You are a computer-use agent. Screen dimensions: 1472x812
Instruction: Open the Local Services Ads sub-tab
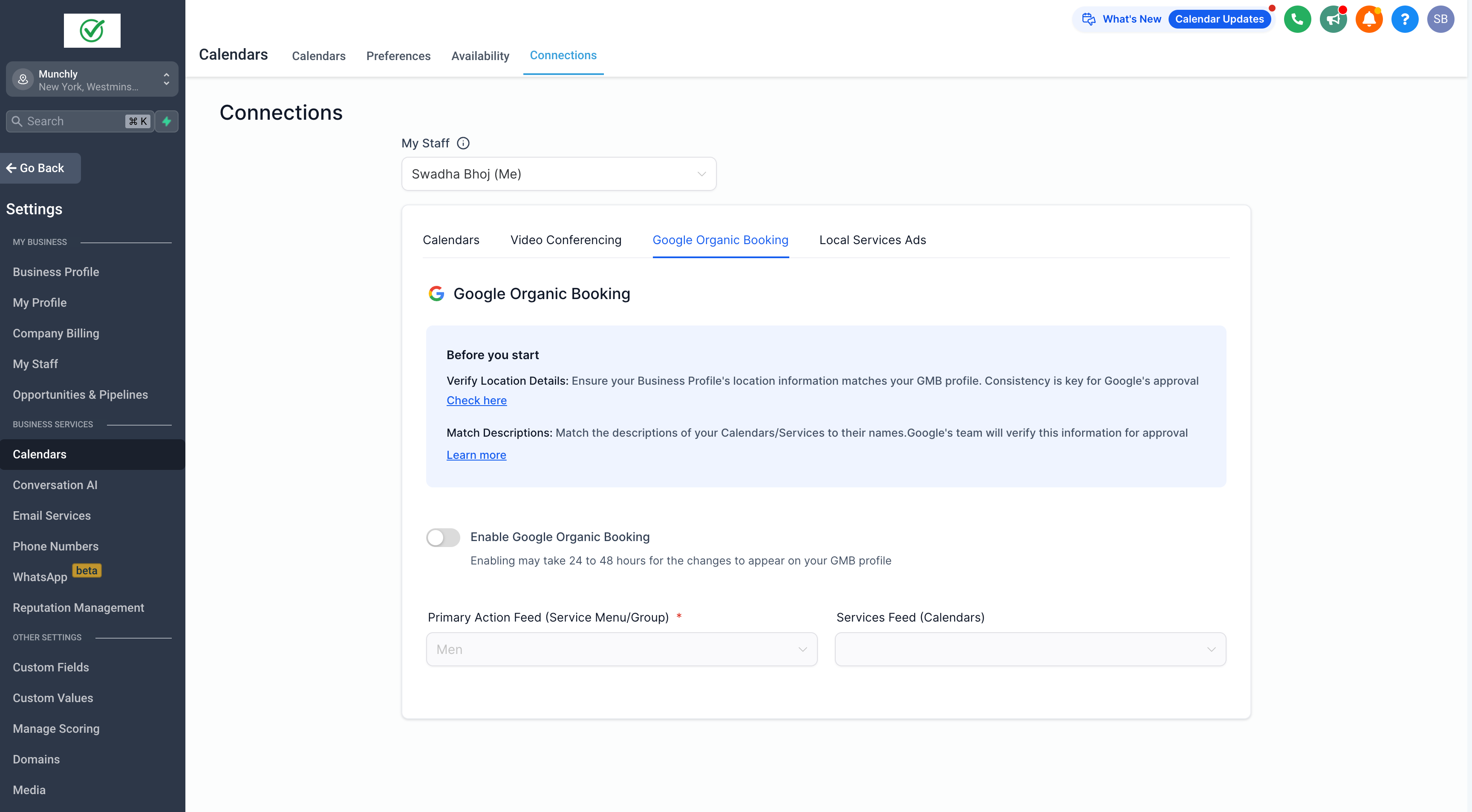click(872, 240)
